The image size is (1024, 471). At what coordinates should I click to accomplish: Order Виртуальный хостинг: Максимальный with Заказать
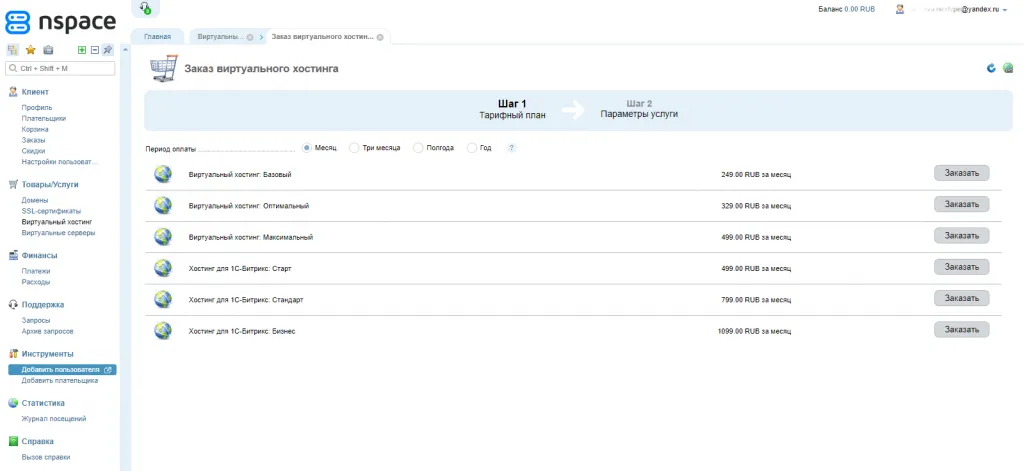[961, 236]
